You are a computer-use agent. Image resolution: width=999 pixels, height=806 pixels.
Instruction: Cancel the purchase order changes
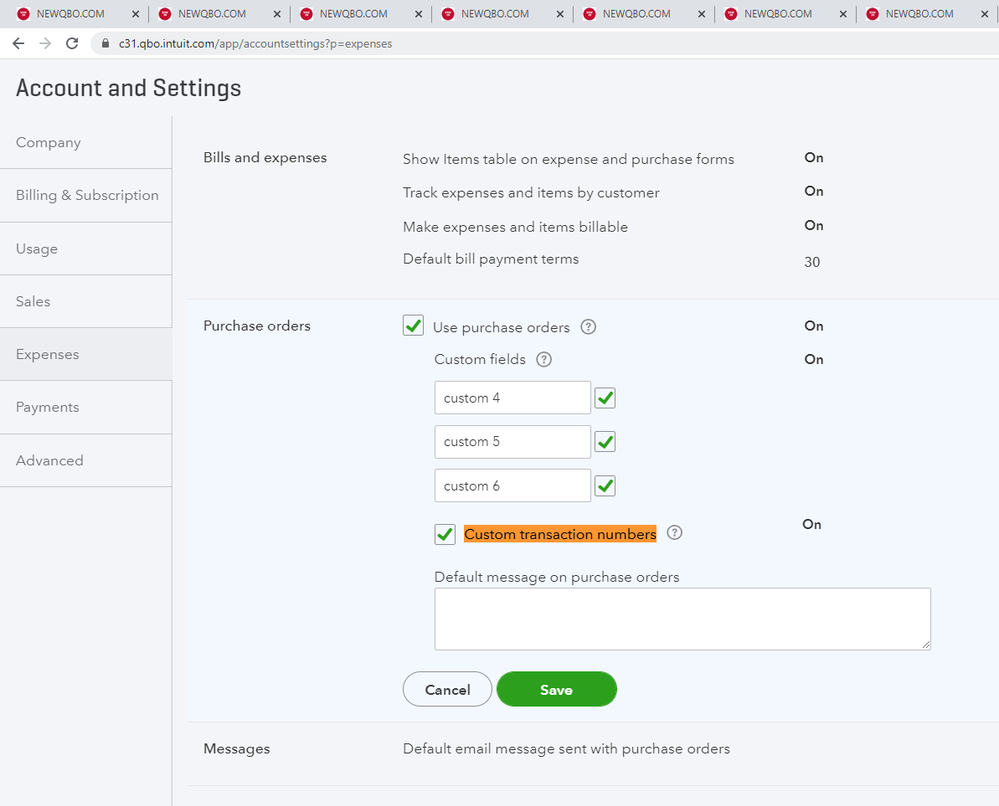[447, 689]
